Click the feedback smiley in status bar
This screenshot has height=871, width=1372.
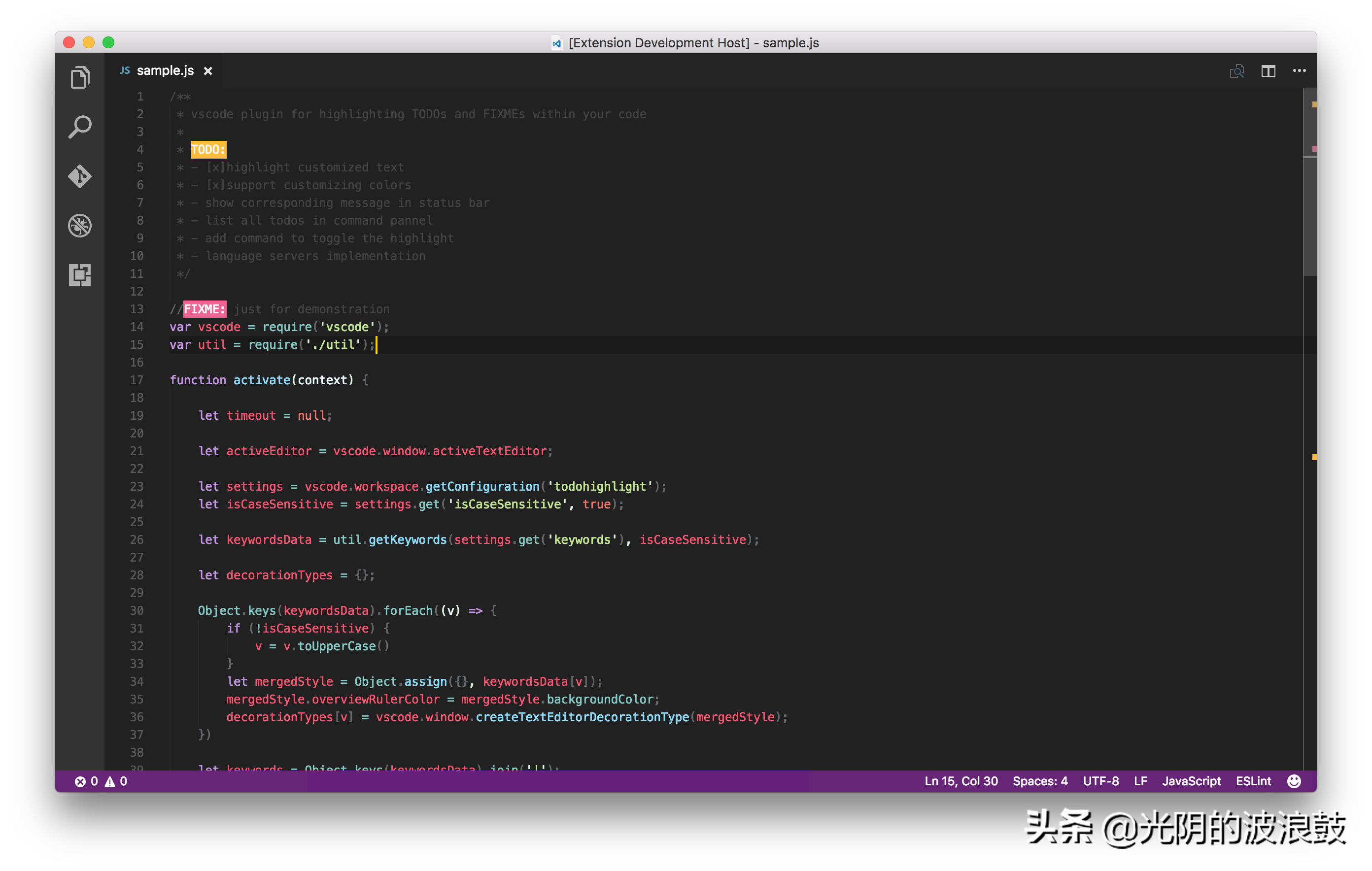tap(1294, 781)
